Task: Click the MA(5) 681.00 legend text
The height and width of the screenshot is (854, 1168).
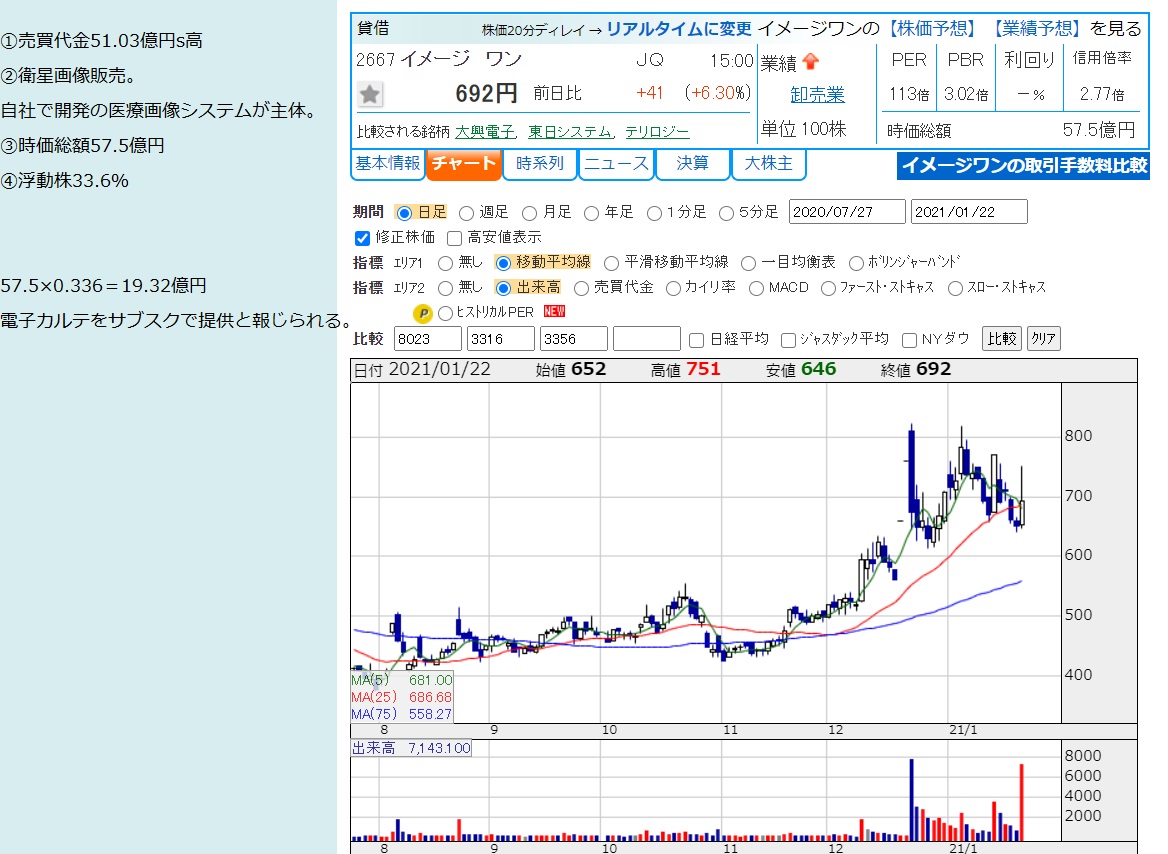Action: click(402, 680)
